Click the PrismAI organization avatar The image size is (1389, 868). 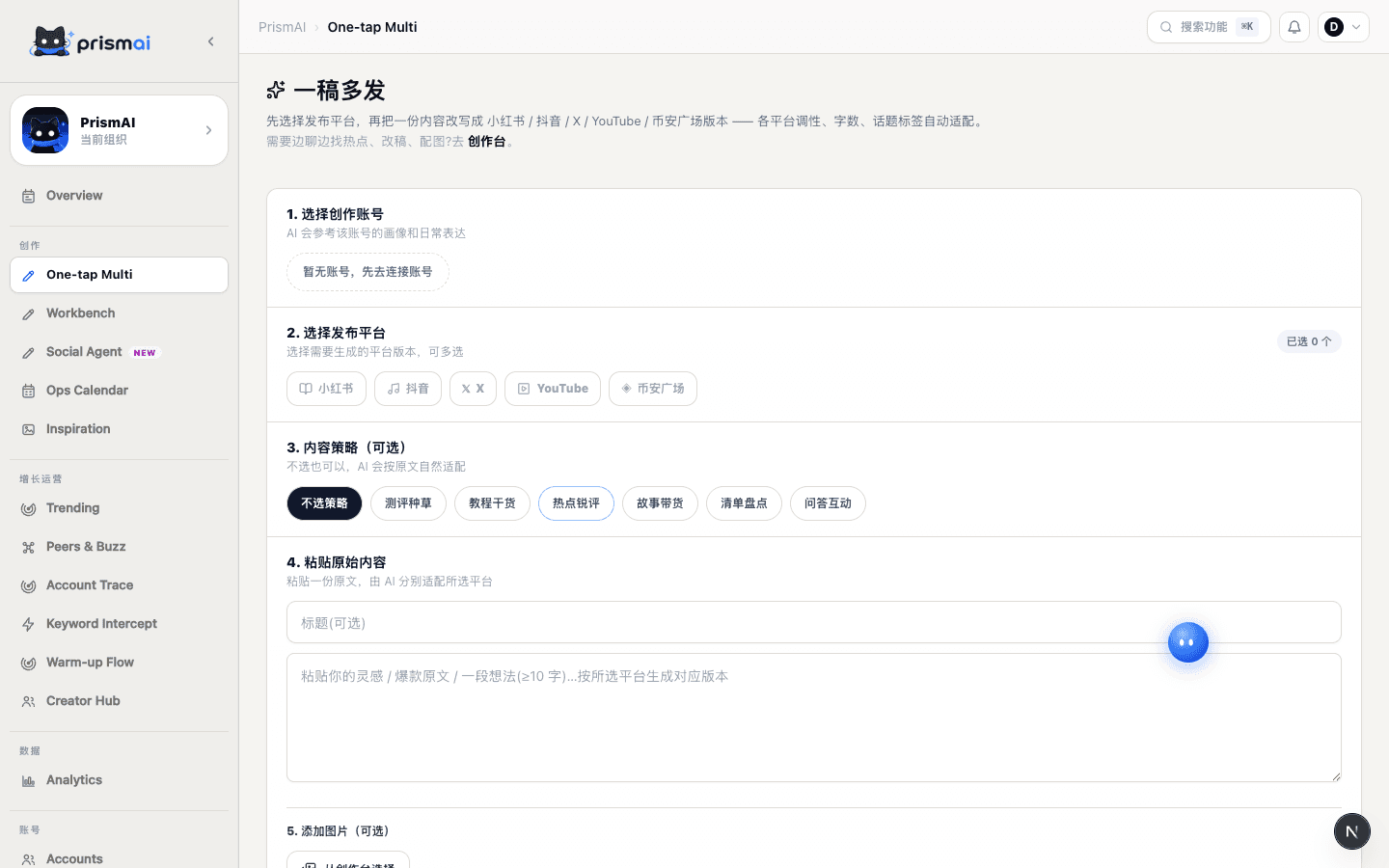point(45,130)
